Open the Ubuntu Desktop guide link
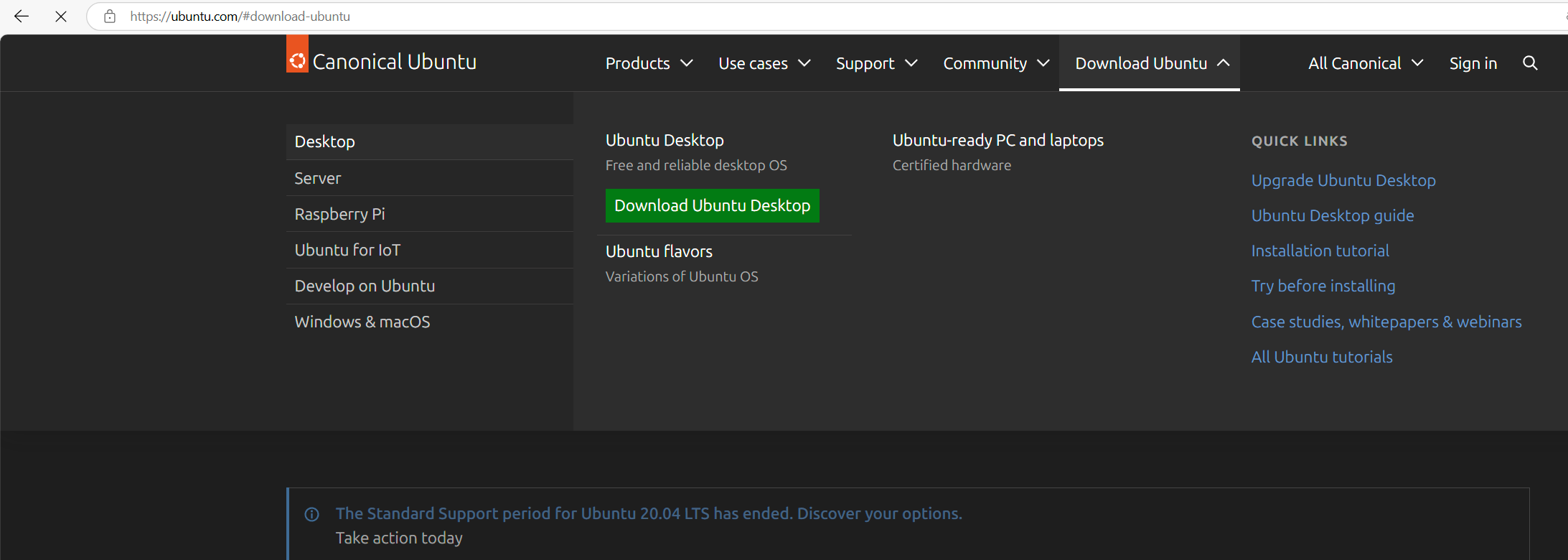1568x560 pixels. coord(1333,215)
